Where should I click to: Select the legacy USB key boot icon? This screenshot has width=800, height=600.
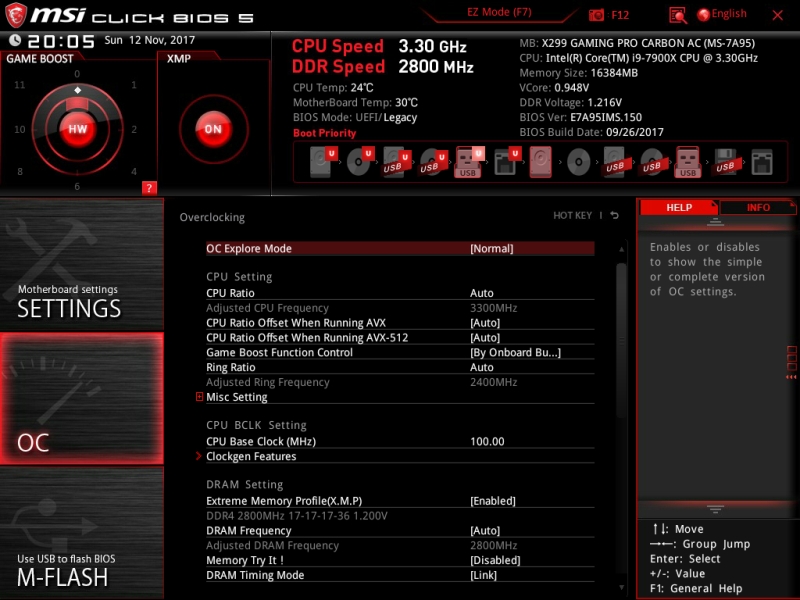coord(688,162)
